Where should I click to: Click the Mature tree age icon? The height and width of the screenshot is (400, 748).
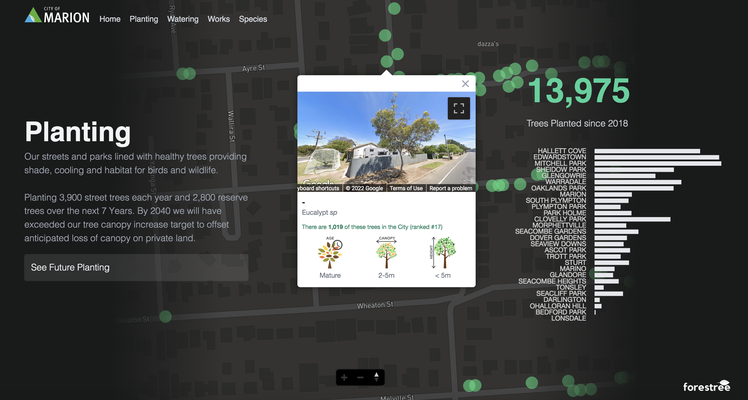pos(330,253)
